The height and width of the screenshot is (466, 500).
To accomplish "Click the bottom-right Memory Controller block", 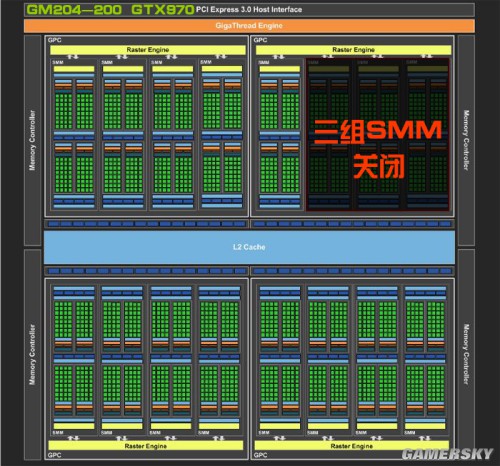I will pos(466,354).
